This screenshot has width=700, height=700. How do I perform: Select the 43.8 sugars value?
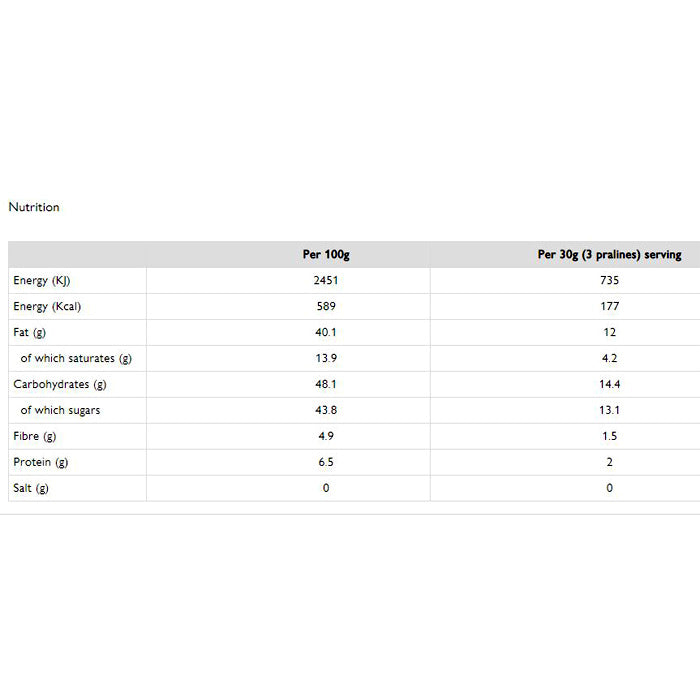(326, 411)
